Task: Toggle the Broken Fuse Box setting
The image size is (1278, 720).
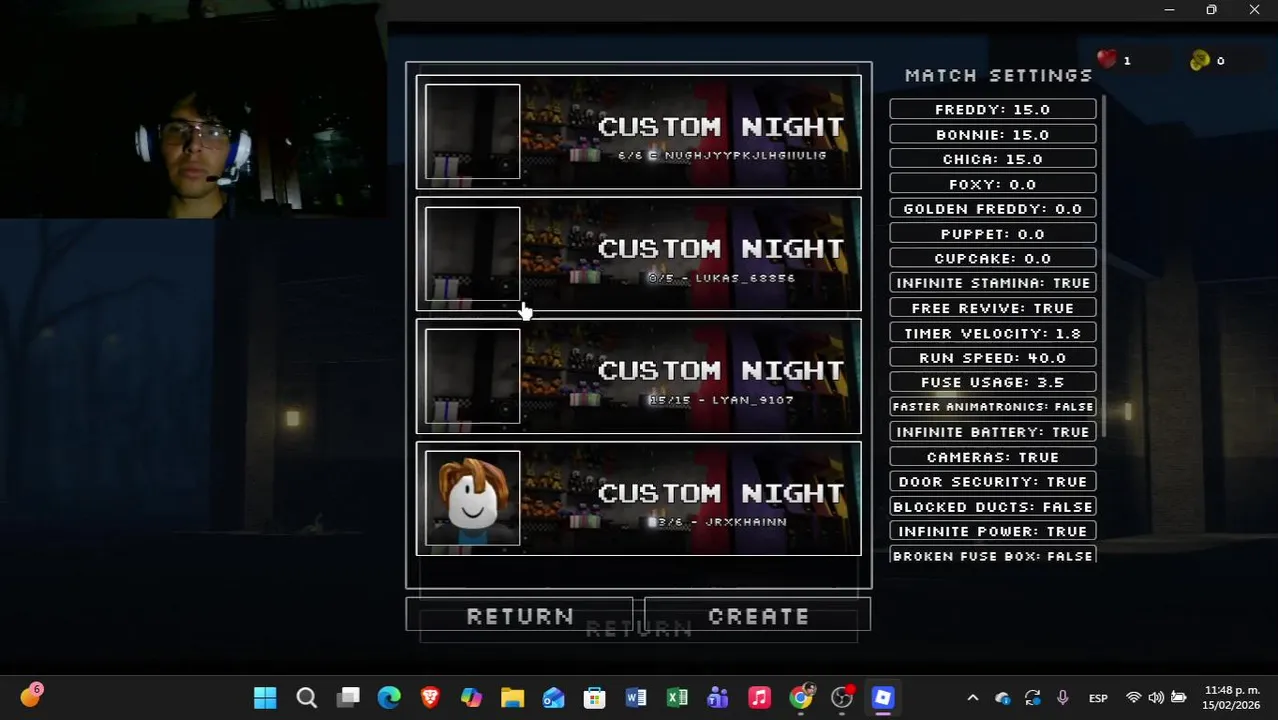Action: pyautogui.click(x=993, y=555)
